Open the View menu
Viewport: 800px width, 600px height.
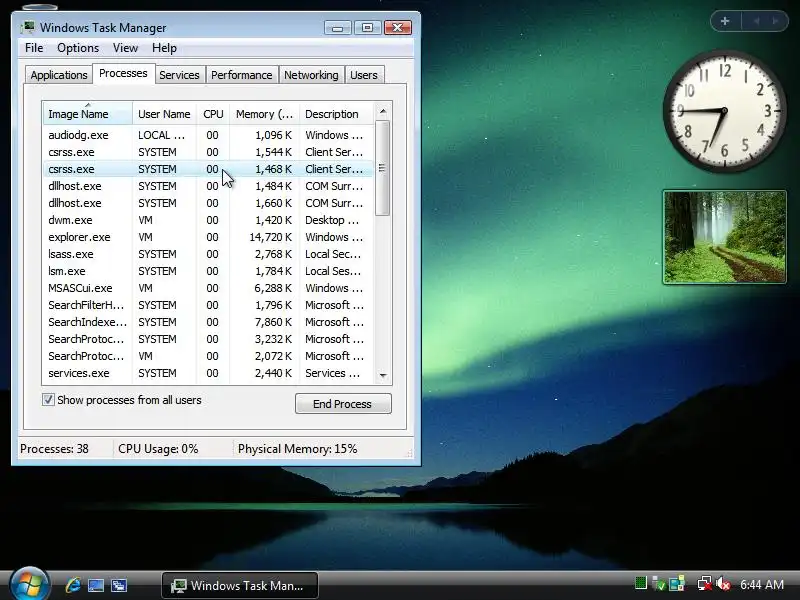tap(125, 48)
